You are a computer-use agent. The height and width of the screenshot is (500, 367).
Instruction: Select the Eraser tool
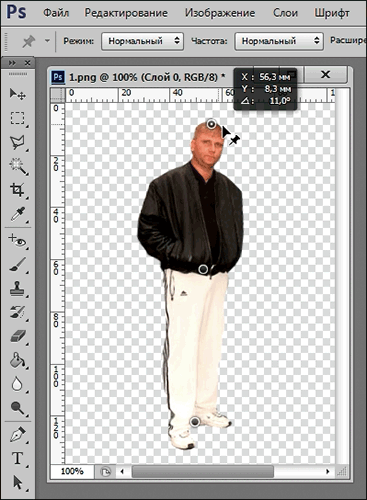17,336
